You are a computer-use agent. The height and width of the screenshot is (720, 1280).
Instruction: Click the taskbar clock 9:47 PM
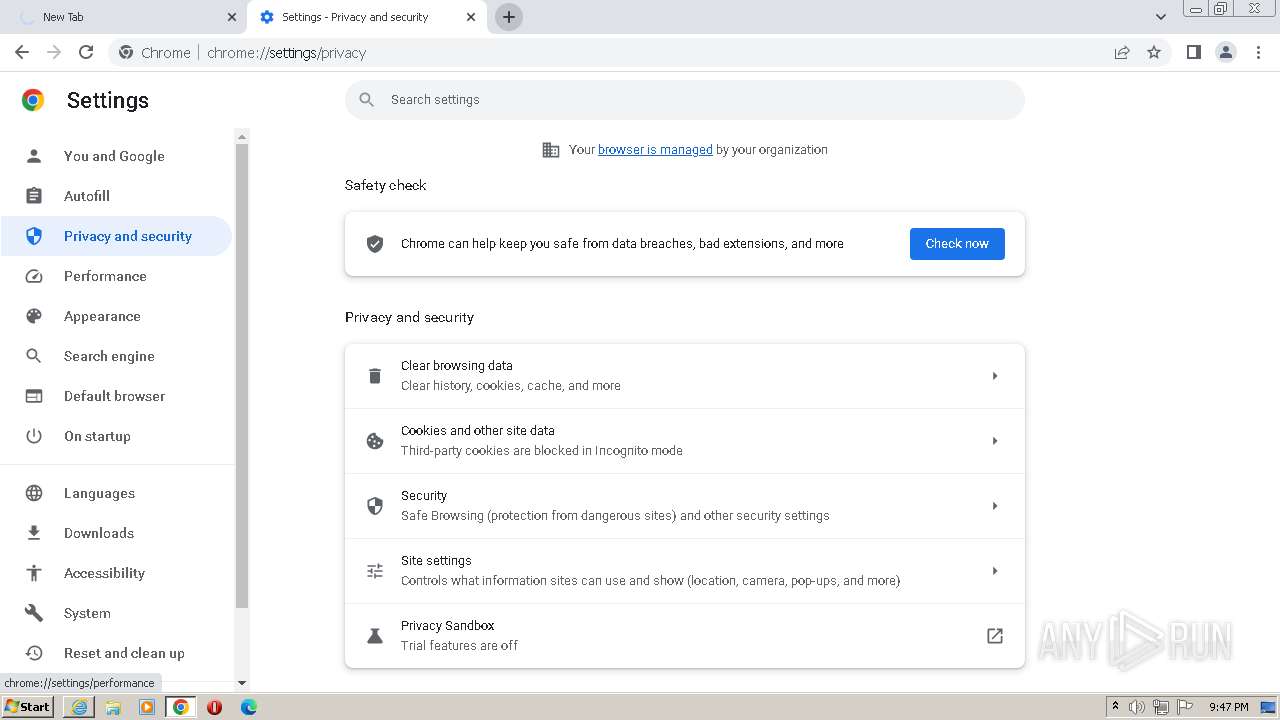click(1228, 707)
